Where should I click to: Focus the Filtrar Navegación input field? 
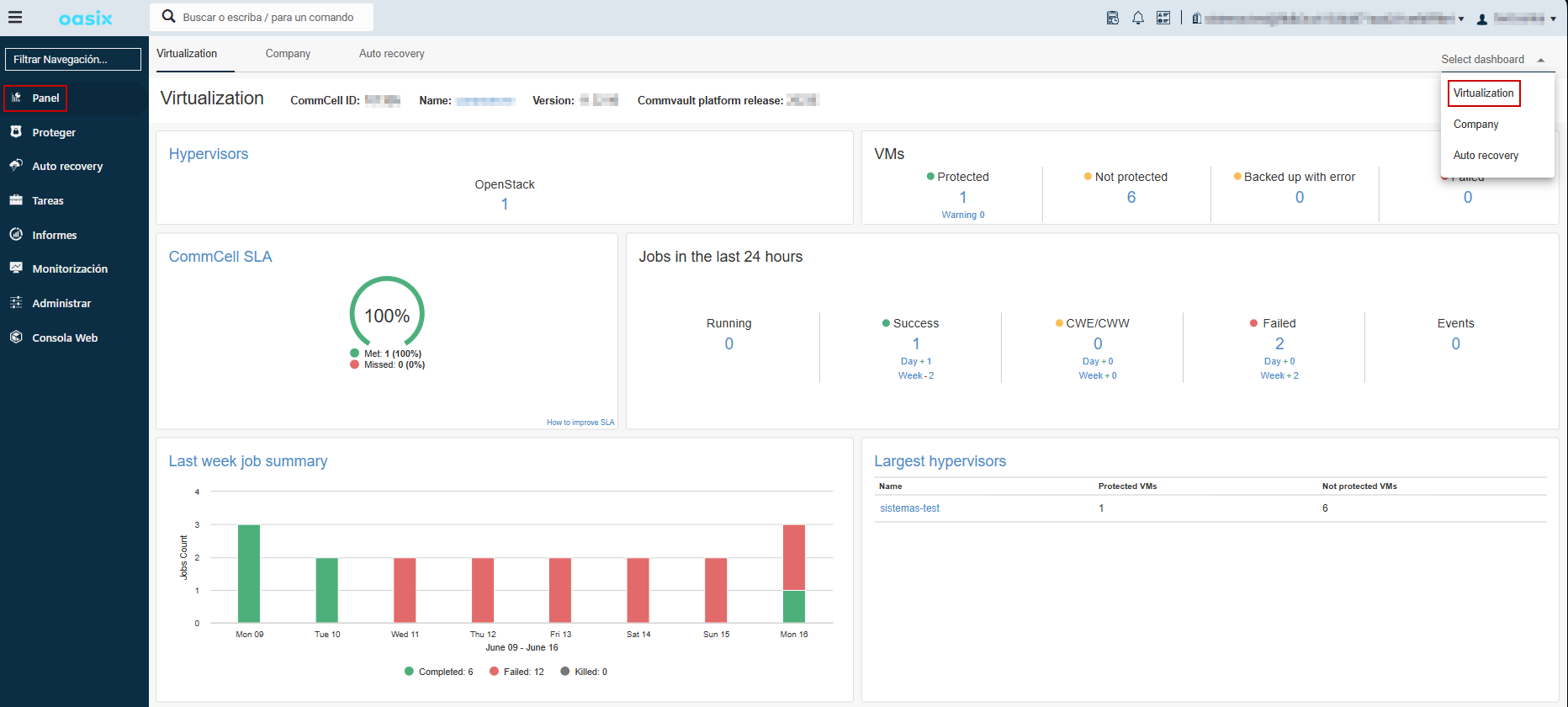click(73, 60)
